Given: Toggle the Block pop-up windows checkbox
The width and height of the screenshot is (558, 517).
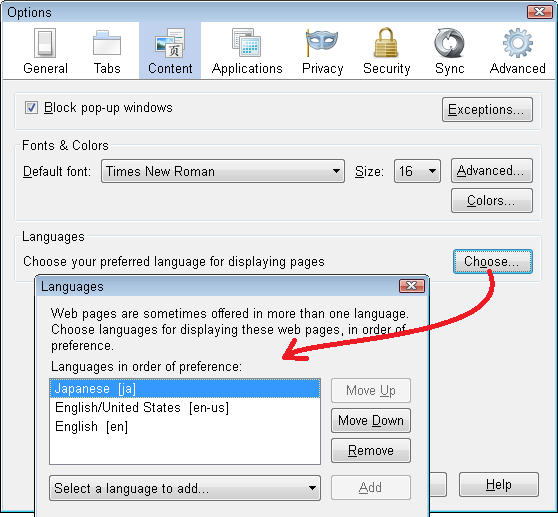Looking at the screenshot, I should click(31, 107).
